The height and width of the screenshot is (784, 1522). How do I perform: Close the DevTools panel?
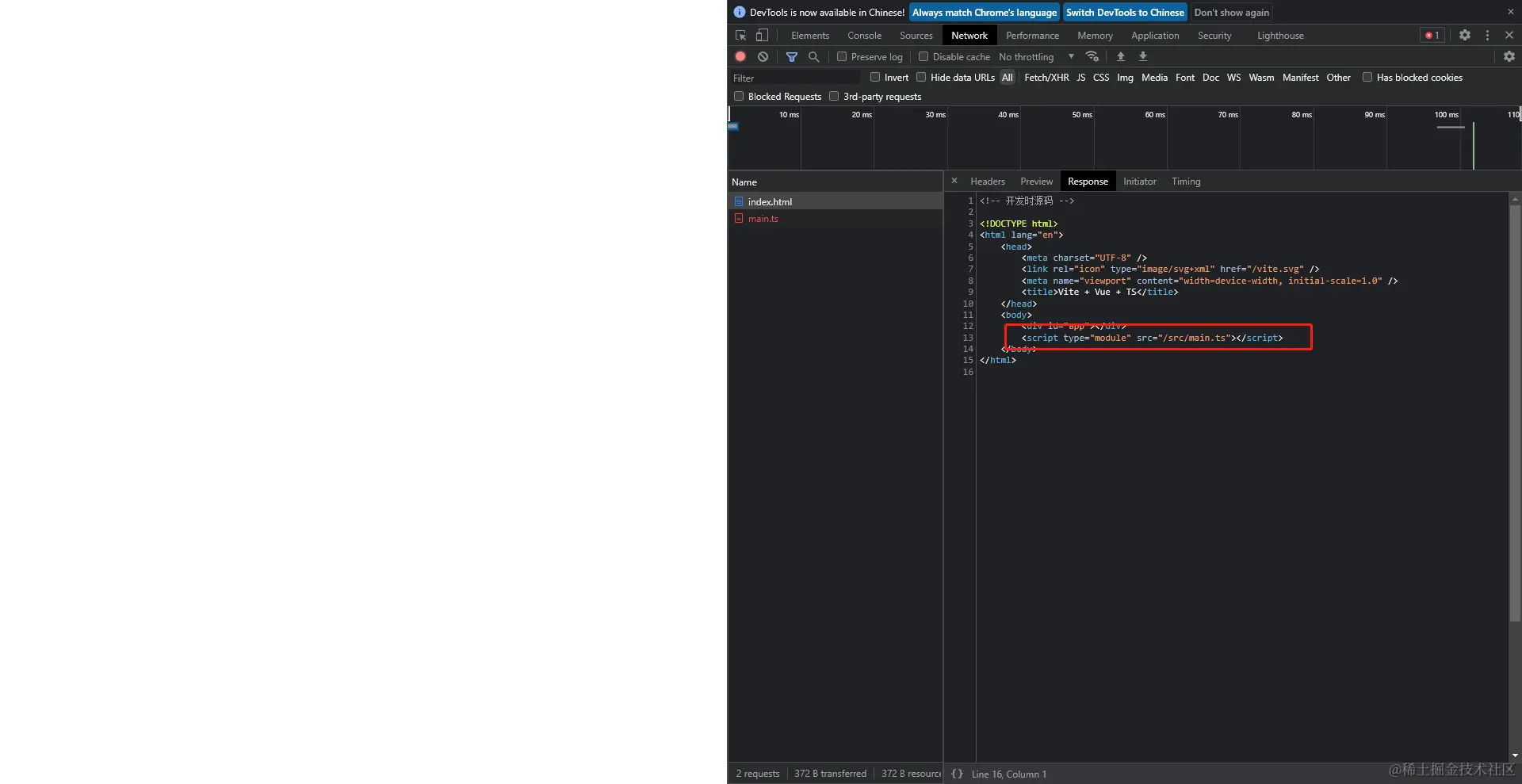(x=1509, y=36)
